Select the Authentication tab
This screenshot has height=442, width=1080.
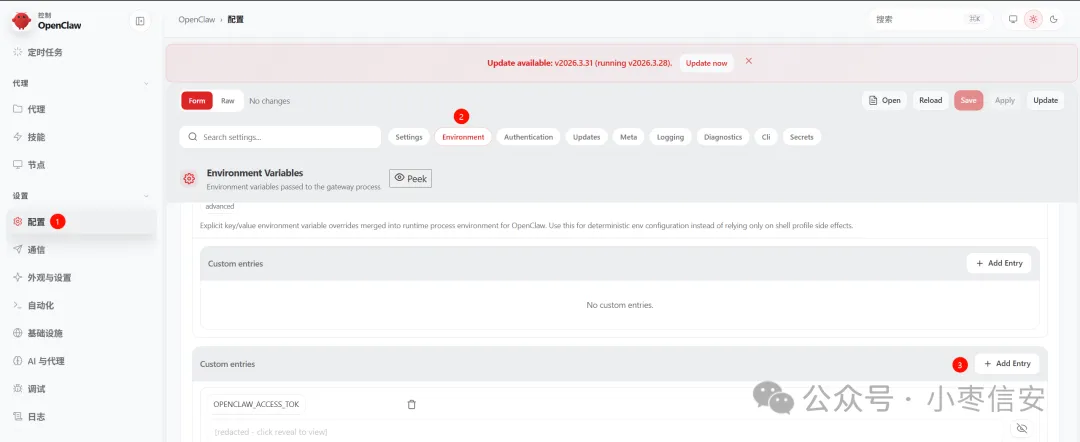pos(528,137)
